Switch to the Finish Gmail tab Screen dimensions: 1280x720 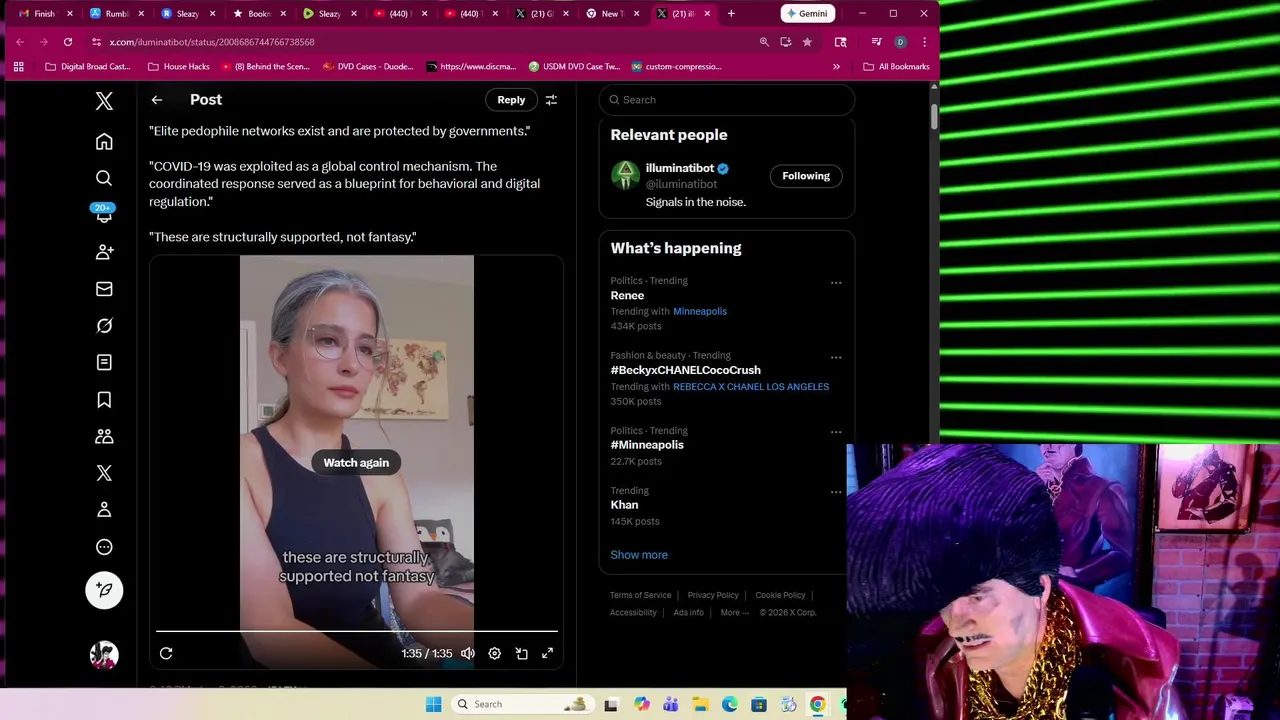point(46,14)
